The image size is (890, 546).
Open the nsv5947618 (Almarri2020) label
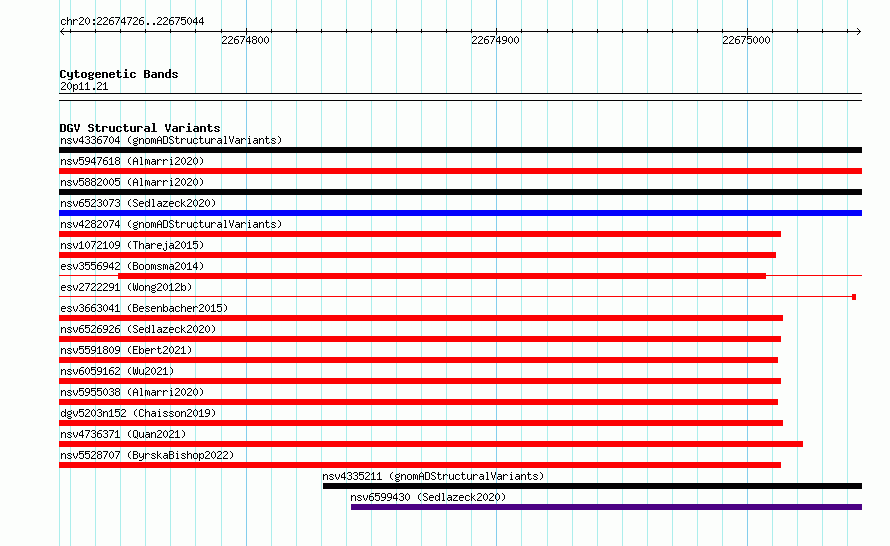[132, 161]
